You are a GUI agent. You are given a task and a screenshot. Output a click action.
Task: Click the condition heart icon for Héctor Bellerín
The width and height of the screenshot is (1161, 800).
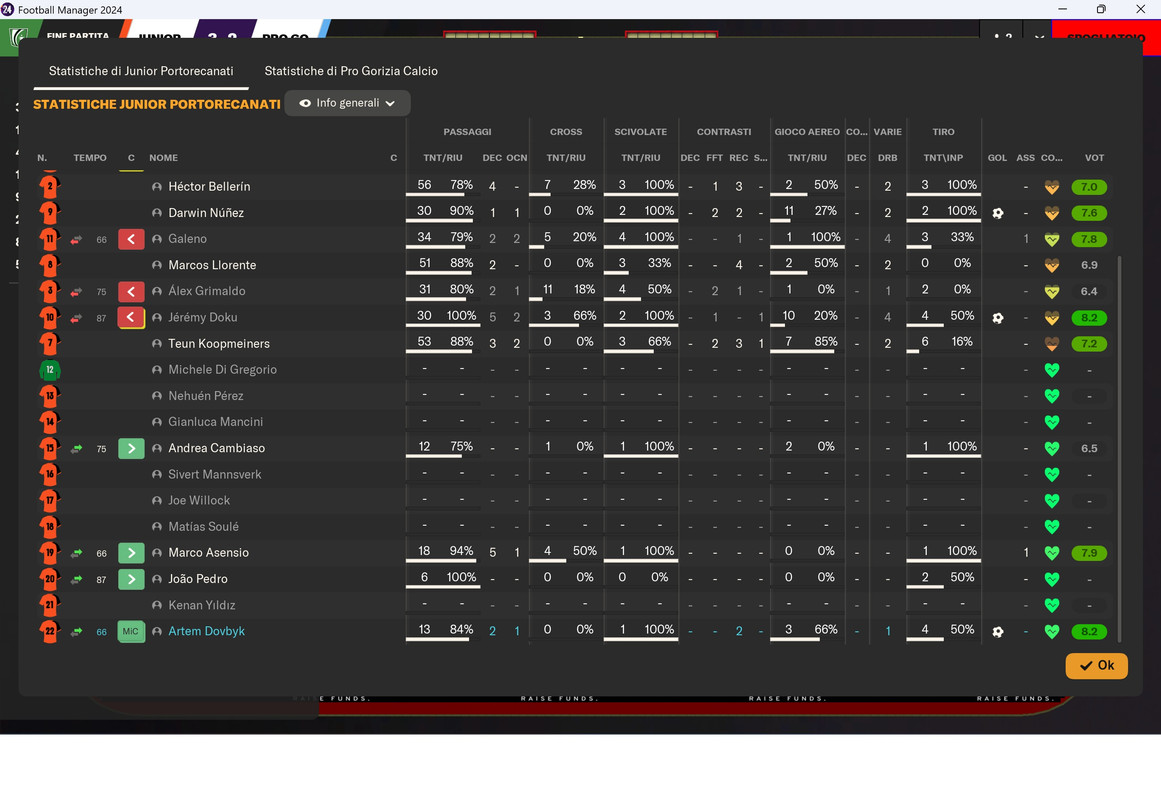(1051, 187)
